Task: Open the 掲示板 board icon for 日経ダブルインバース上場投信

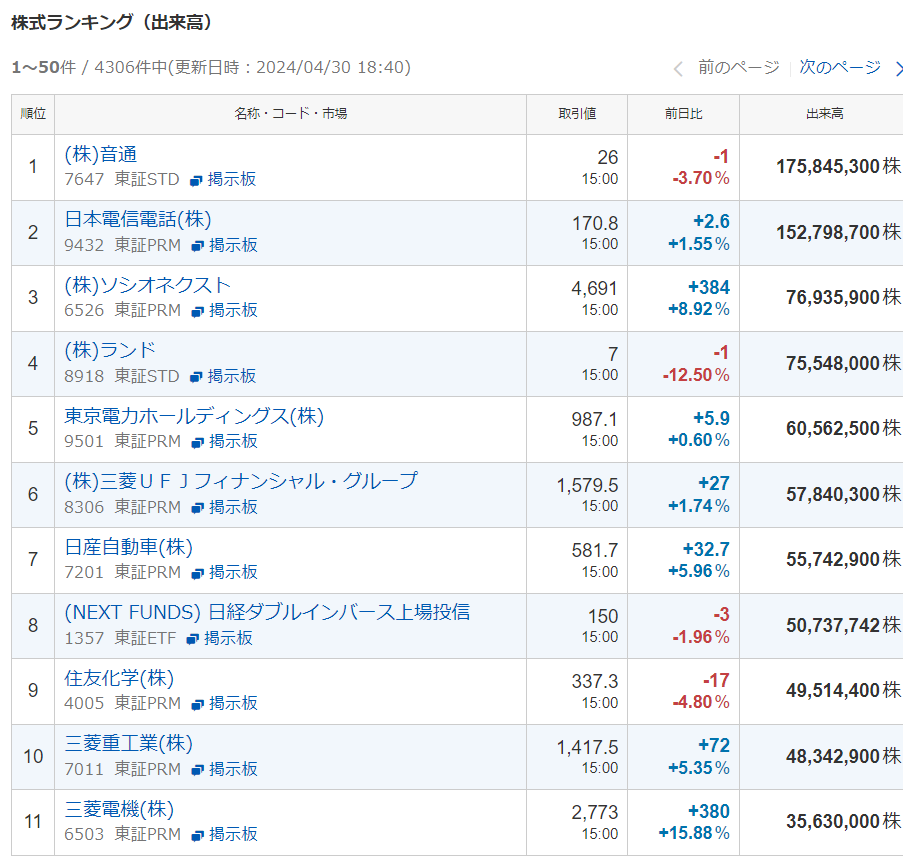Action: (193, 639)
